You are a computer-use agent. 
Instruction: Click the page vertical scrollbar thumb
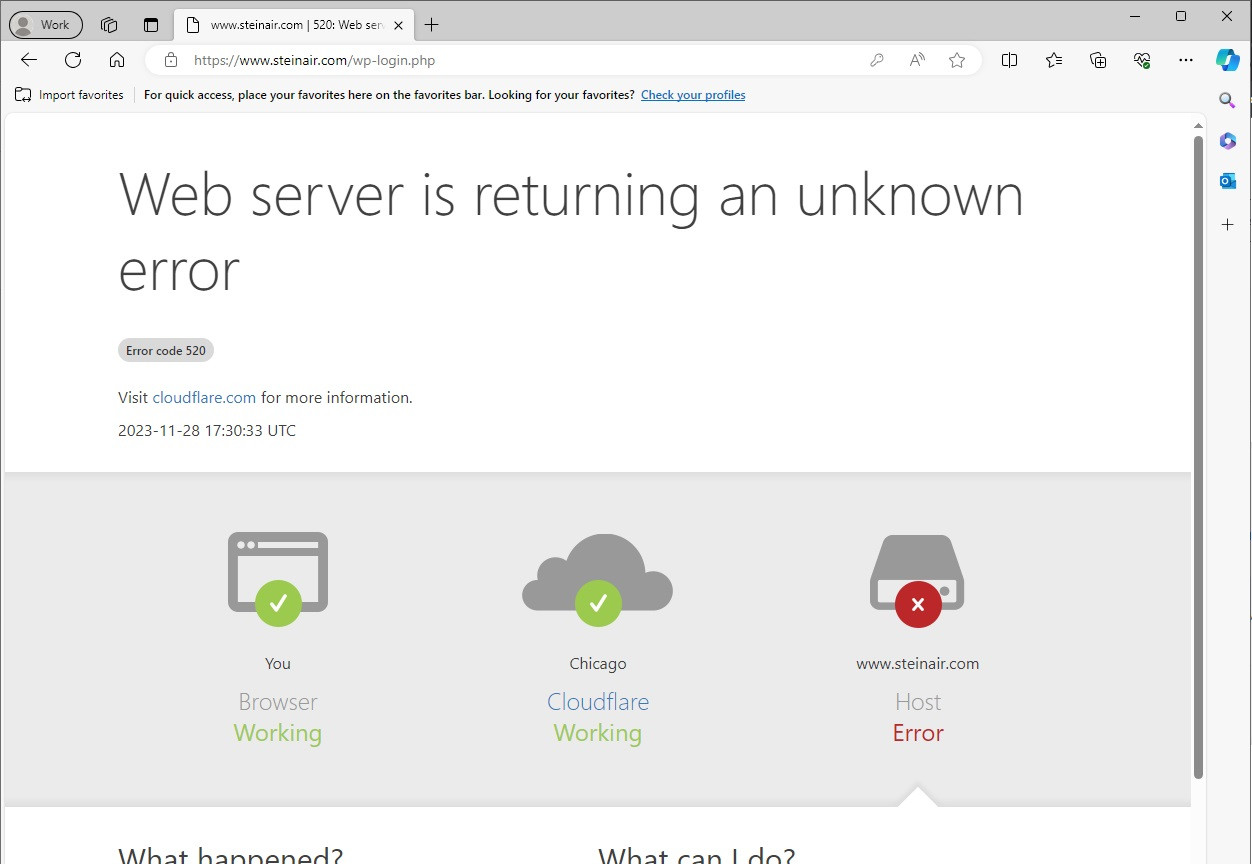(x=1198, y=456)
